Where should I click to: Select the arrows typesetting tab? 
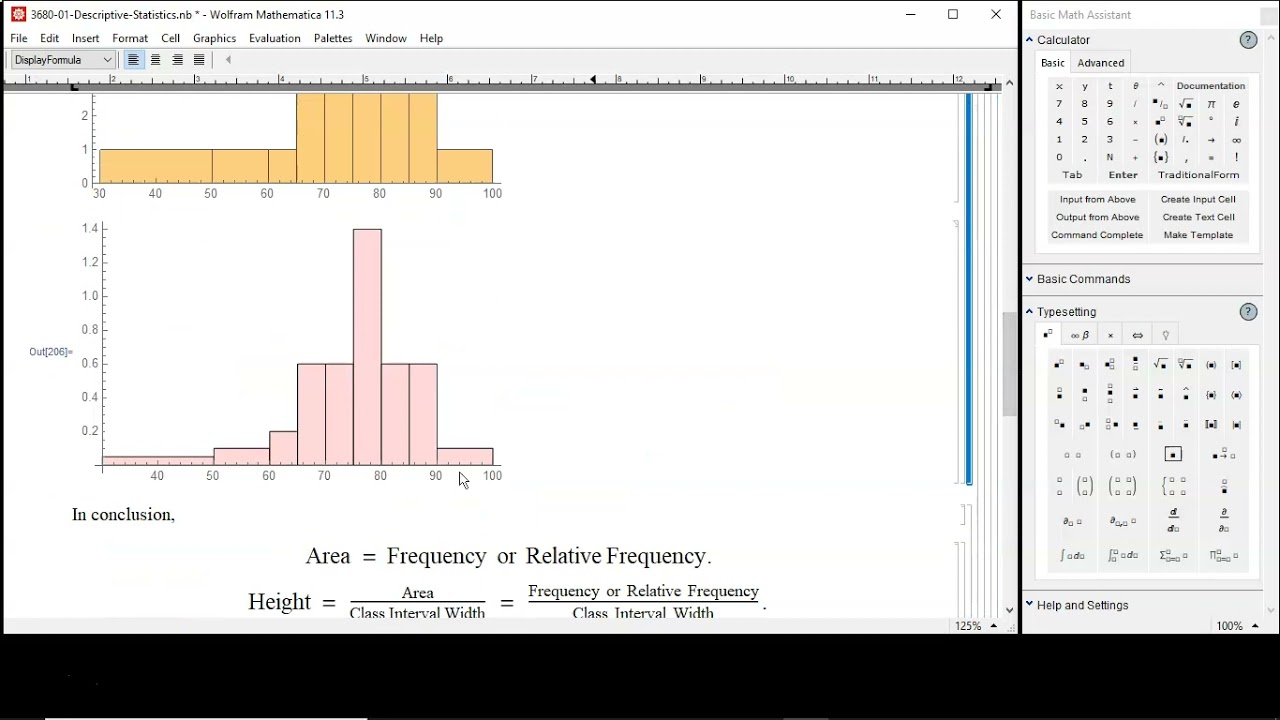coord(1138,335)
